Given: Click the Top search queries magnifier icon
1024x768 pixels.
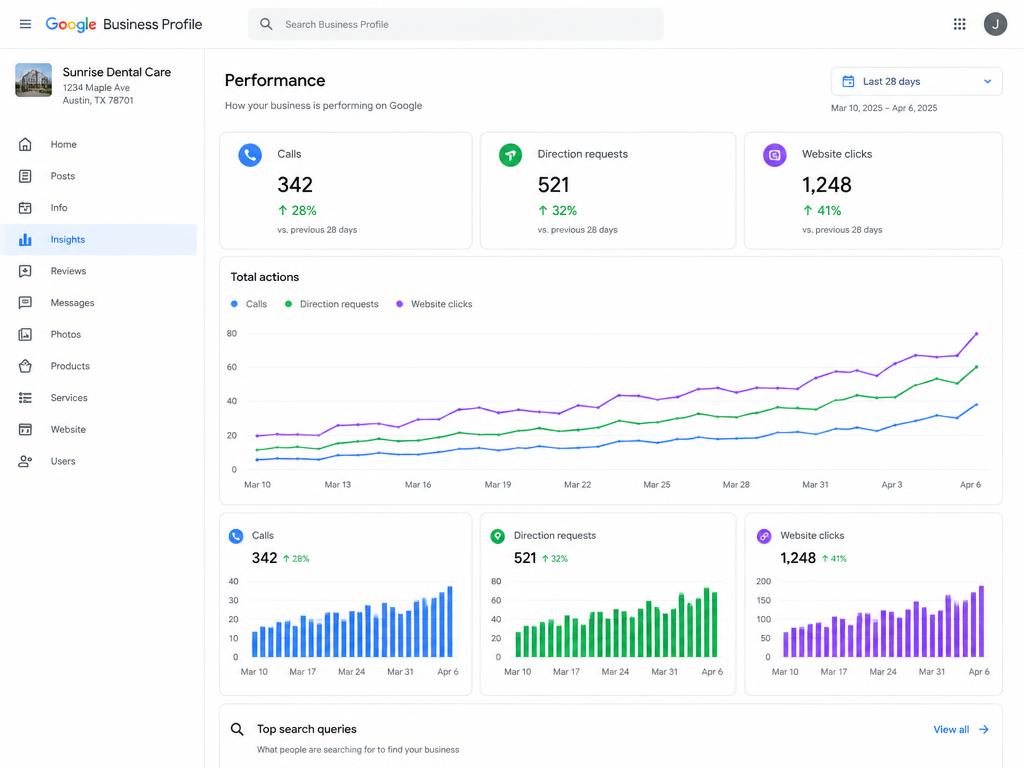Looking at the screenshot, I should [237, 729].
